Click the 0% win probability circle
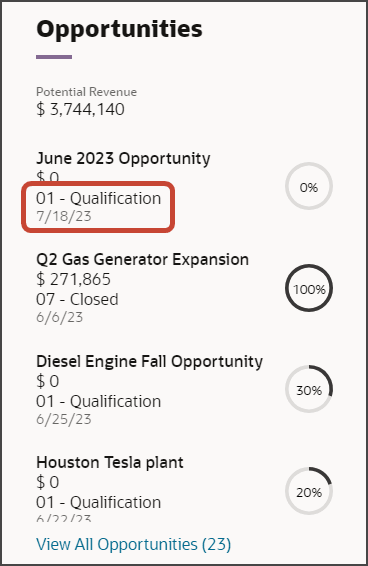Image resolution: width=368 pixels, height=566 pixels. [x=309, y=186]
